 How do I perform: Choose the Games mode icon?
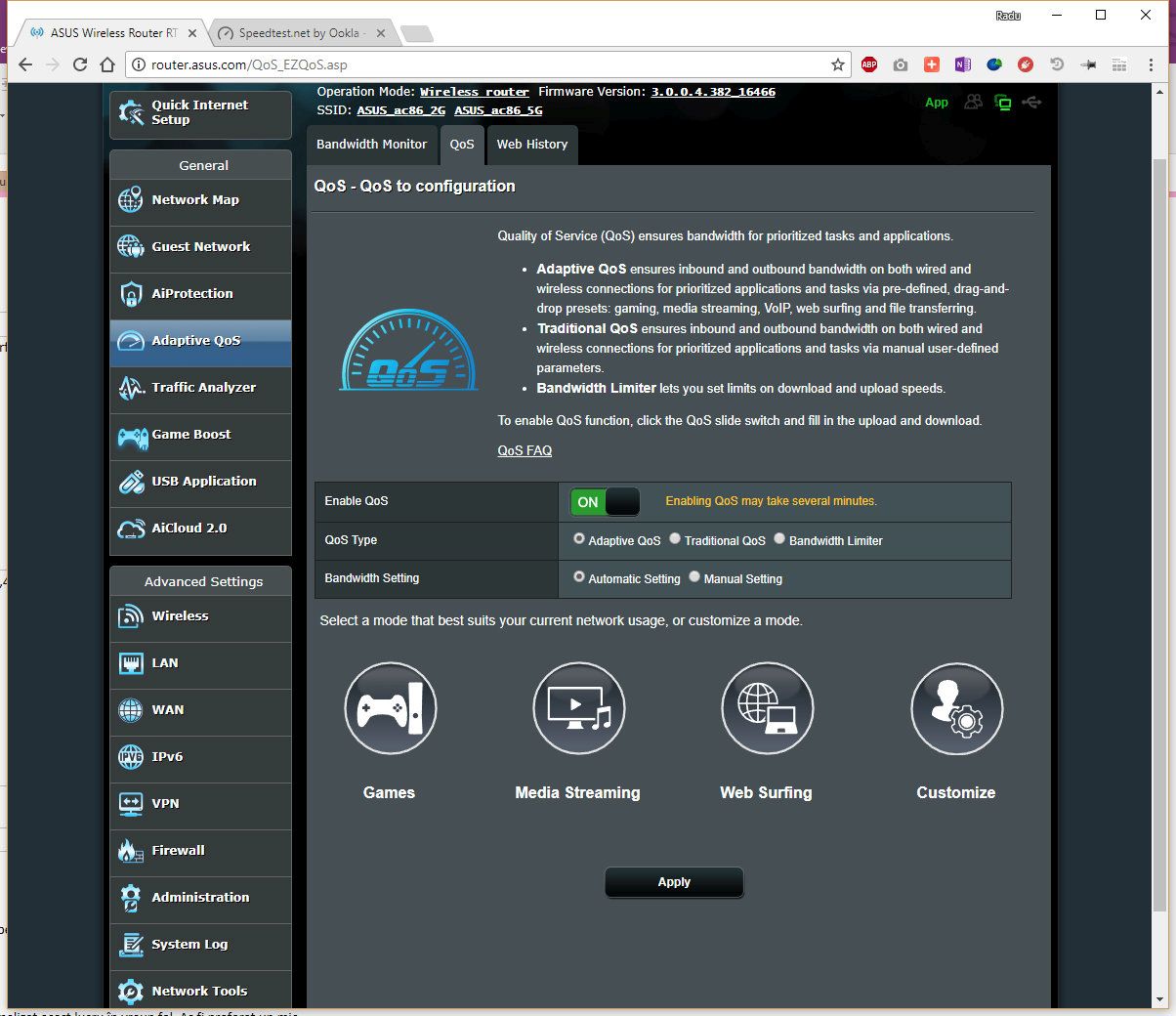(x=391, y=709)
